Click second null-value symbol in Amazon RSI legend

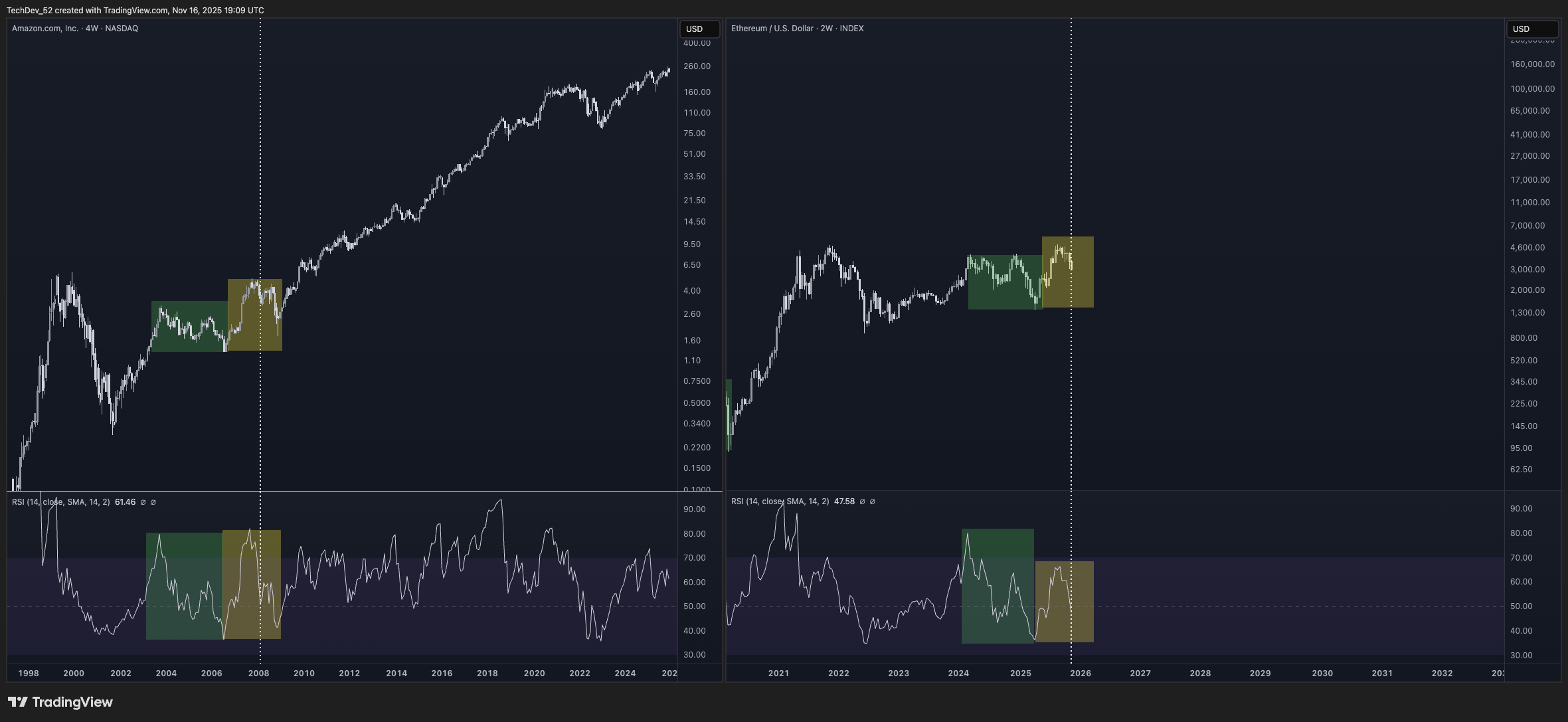pos(153,502)
